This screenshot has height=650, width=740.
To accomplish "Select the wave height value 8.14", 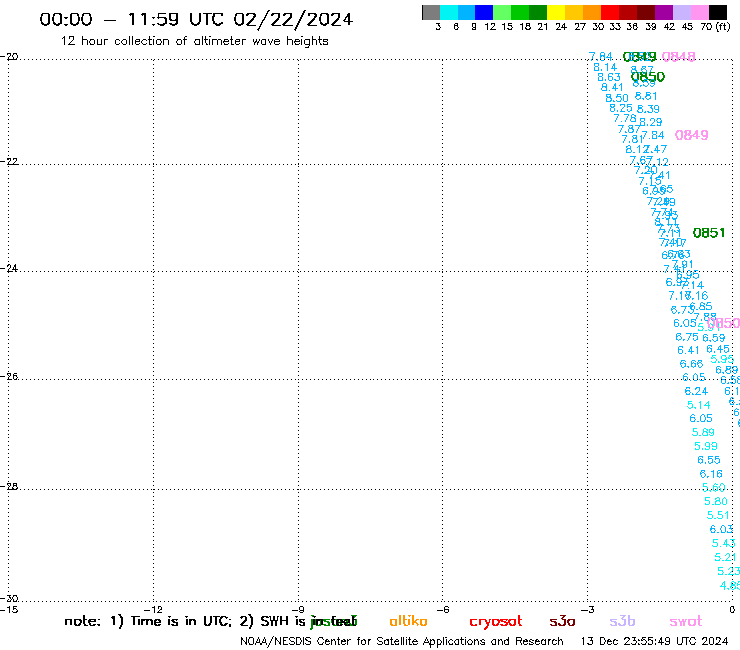I will click(x=605, y=68).
